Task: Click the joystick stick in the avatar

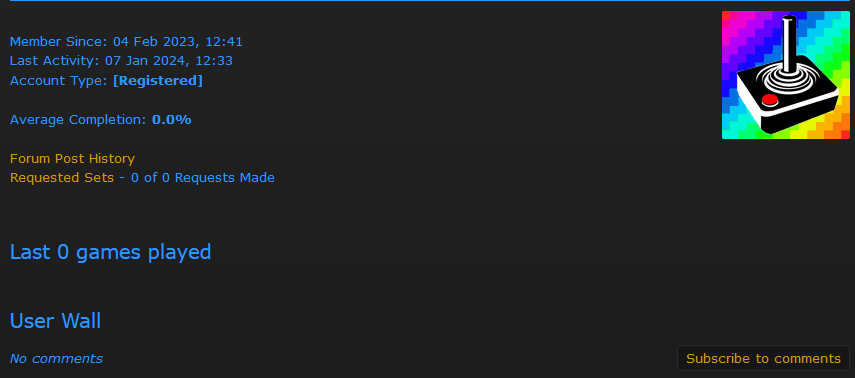Action: pyautogui.click(x=788, y=44)
